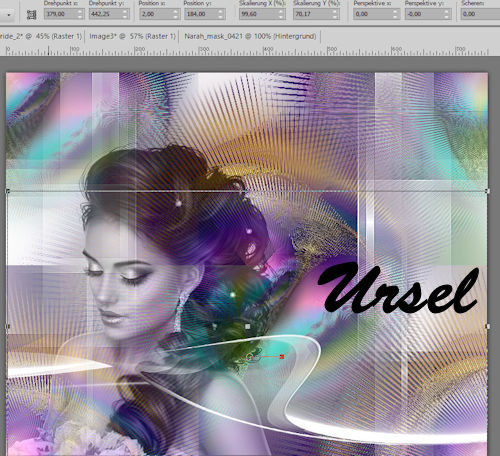Click the right-middle selection handle
Image resolution: width=500 pixels, height=456 pixels.
[x=488, y=326]
